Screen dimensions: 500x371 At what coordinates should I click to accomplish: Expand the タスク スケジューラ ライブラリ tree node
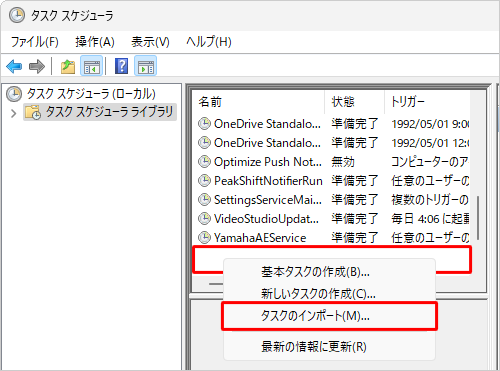(14, 113)
